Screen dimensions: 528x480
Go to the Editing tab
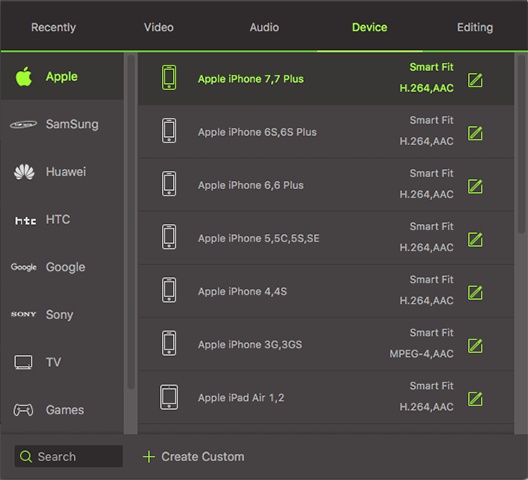475,27
